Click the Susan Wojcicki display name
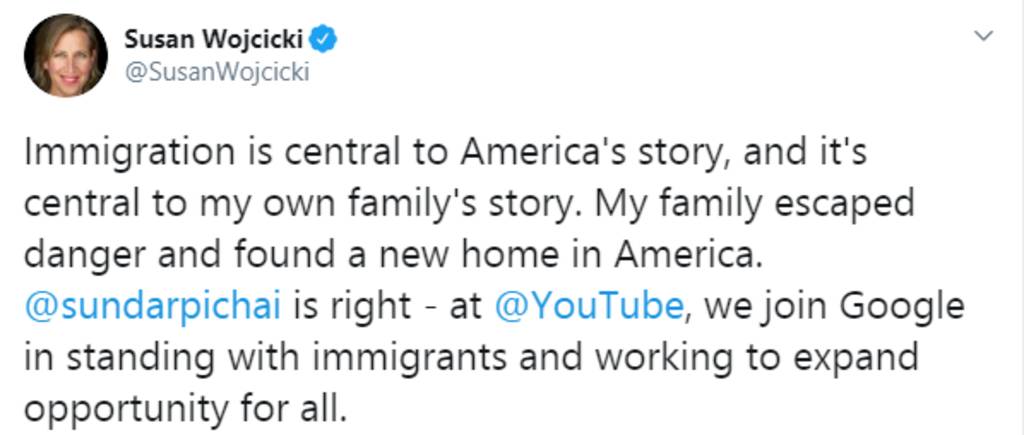The height and width of the screenshot is (435, 1024). (x=213, y=41)
